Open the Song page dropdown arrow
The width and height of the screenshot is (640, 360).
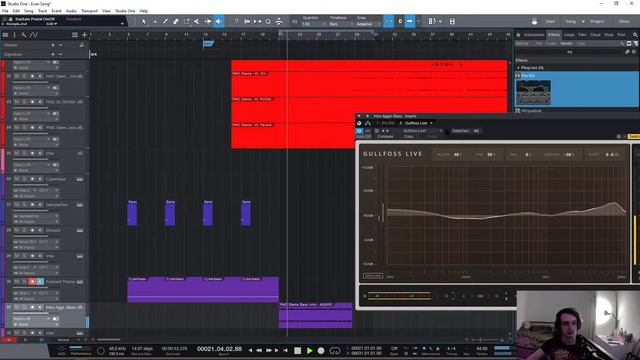click(x=583, y=21)
